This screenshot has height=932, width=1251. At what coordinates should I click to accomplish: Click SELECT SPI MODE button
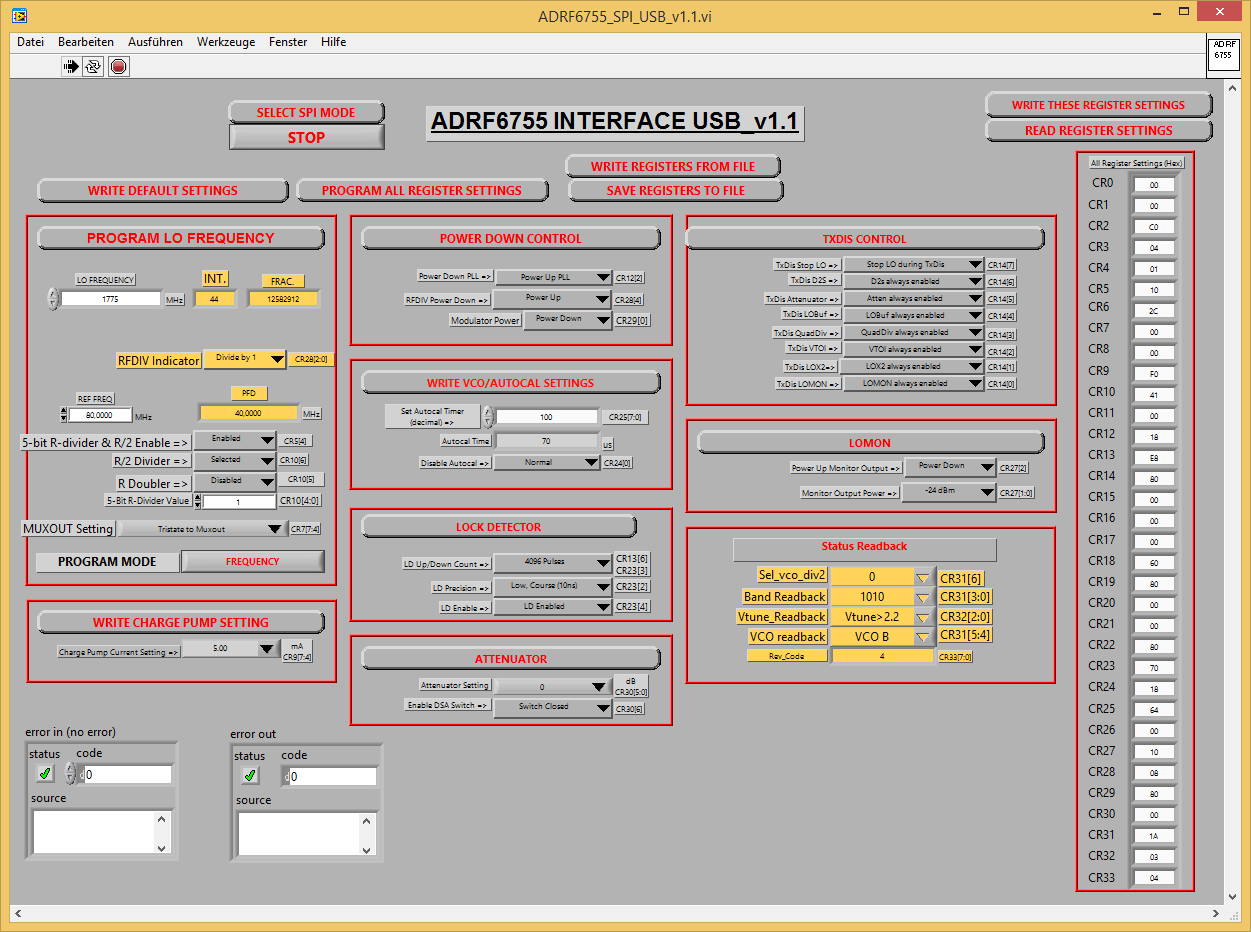coord(306,112)
